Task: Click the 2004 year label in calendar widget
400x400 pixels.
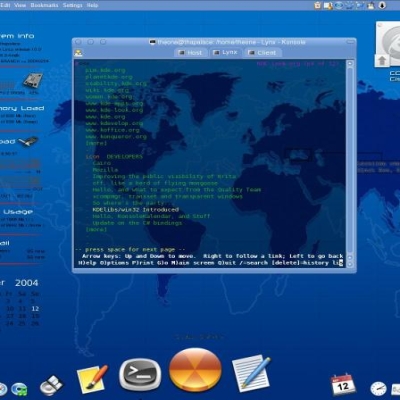Action: click(27, 283)
